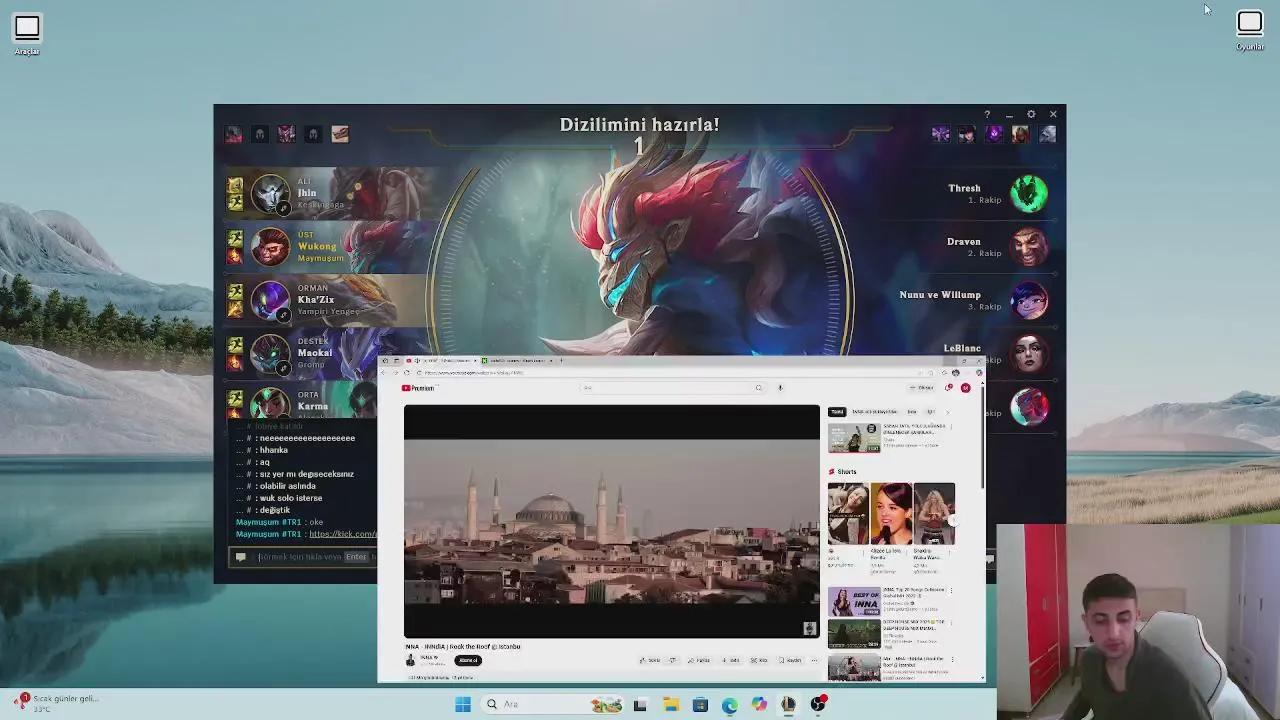
Task: Click first banned champion icon on left team
Action: (x=233, y=134)
